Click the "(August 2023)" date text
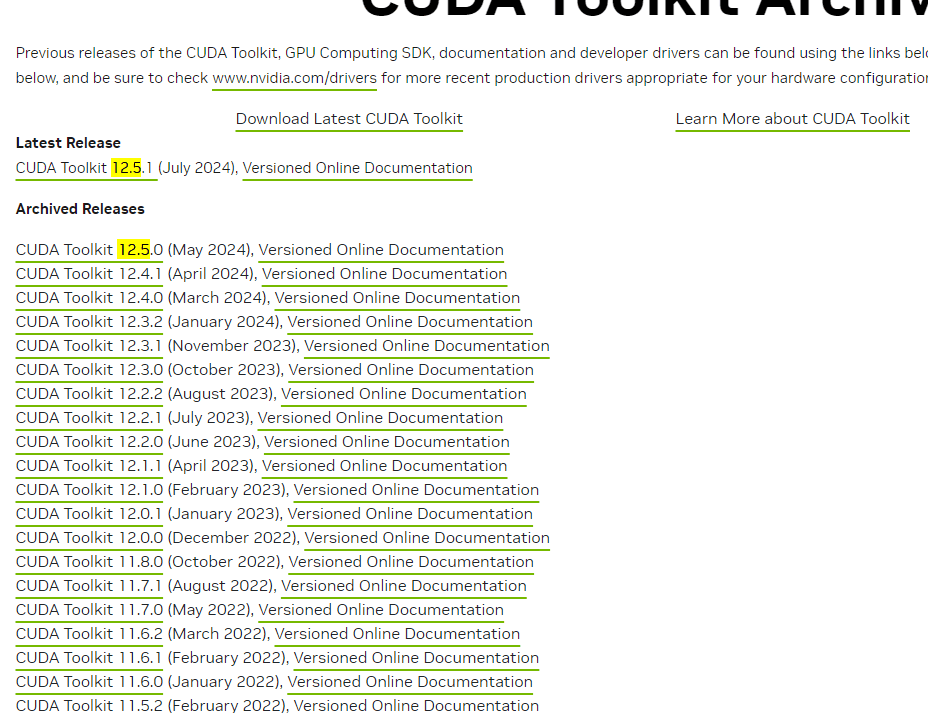Viewport: 928px width, 713px height. 222,393
